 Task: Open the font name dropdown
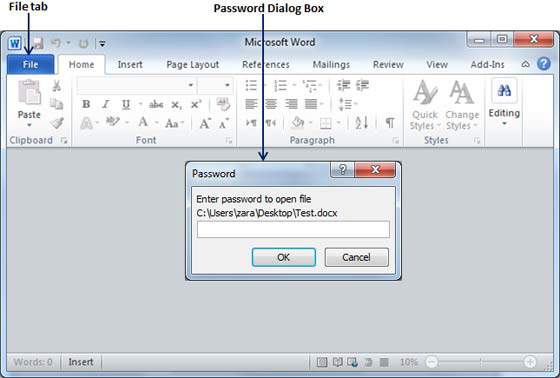[191, 85]
